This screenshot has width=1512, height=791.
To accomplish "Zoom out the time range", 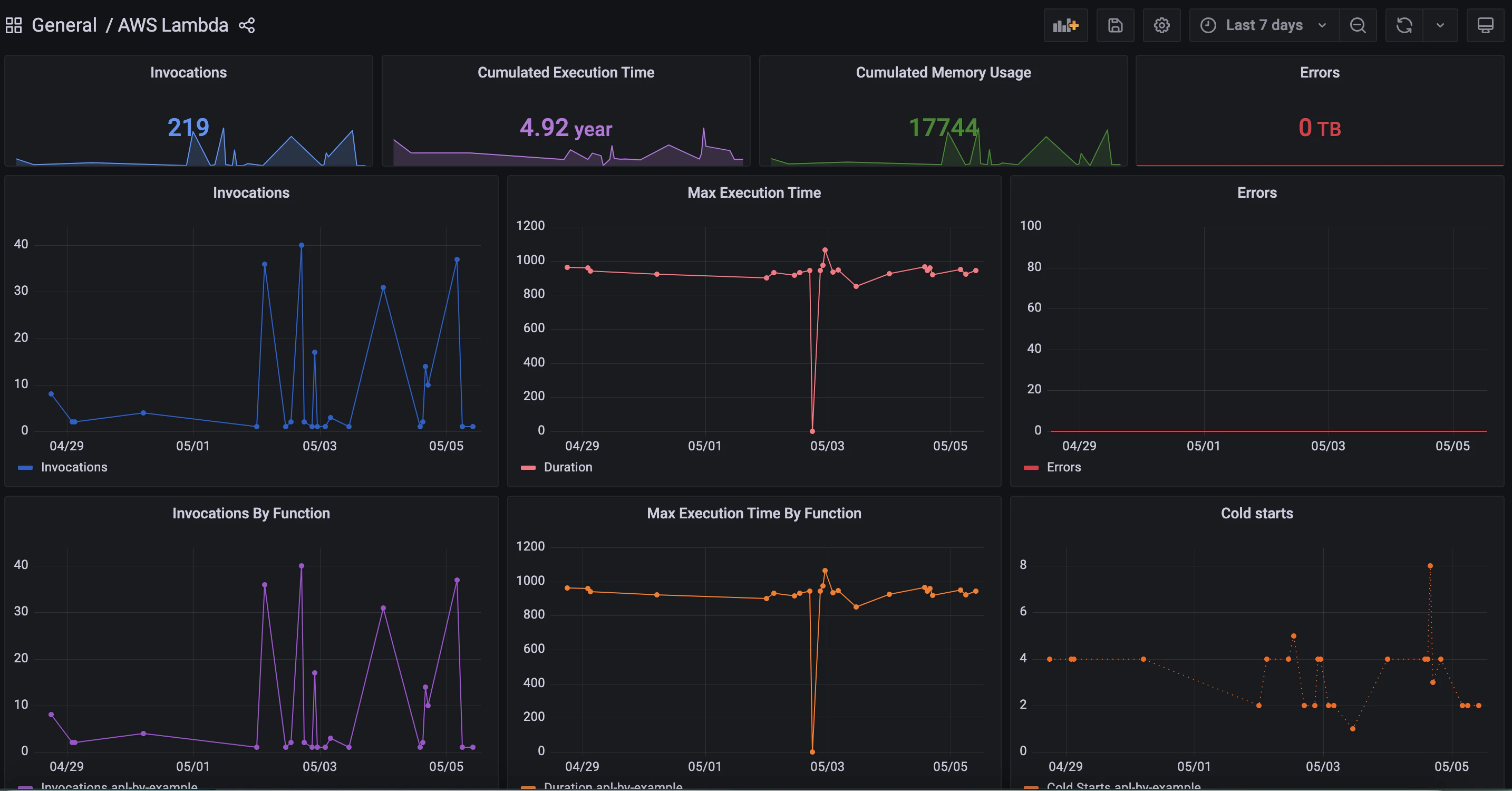I will (1358, 25).
